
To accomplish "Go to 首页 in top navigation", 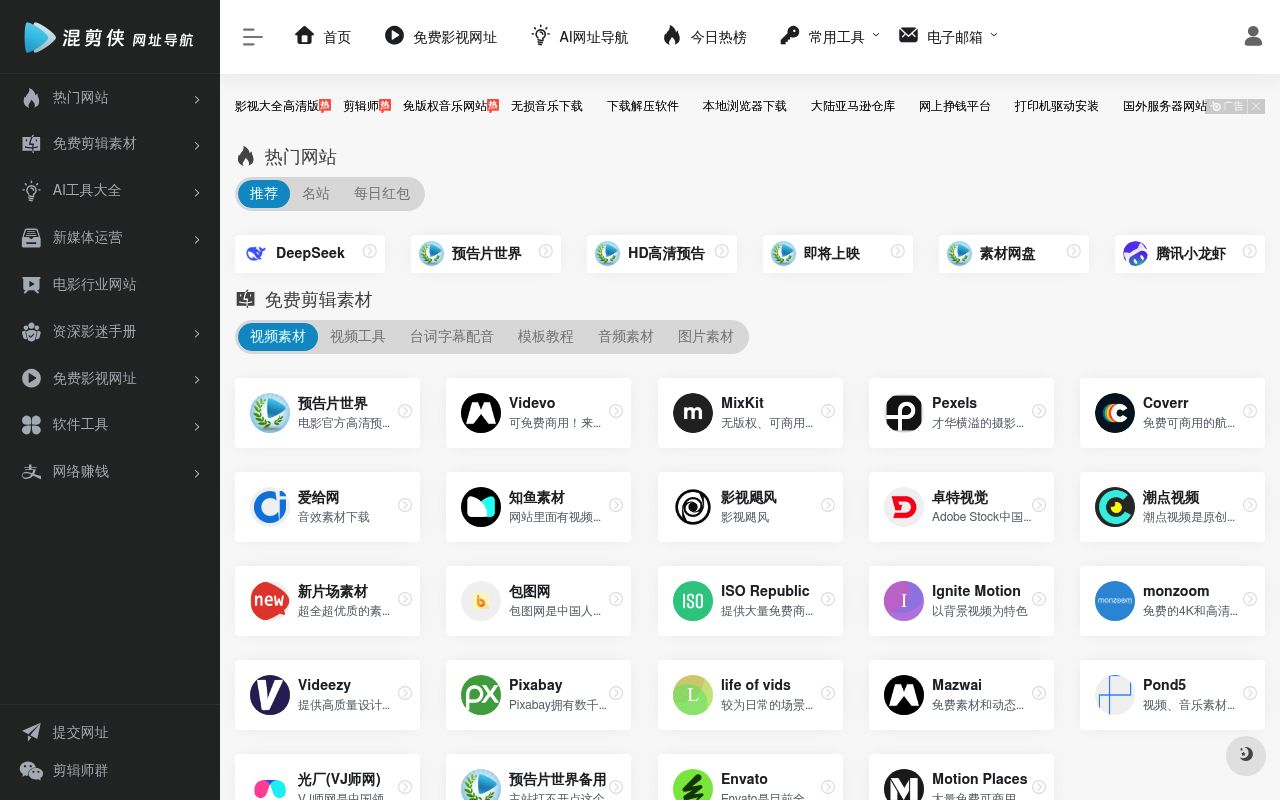I will pyautogui.click(x=323, y=37).
